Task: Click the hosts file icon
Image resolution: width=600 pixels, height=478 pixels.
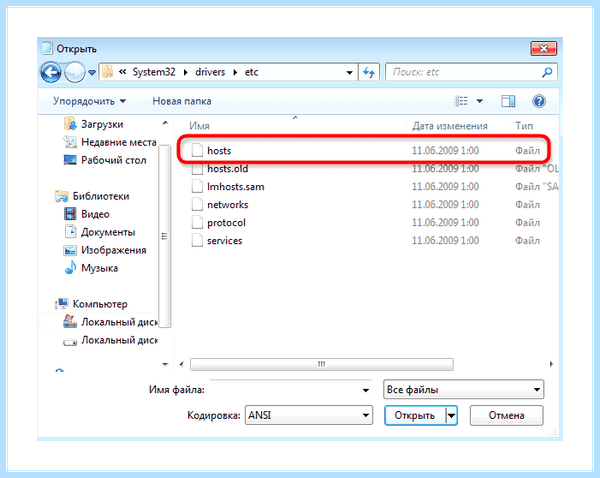Action: click(197, 150)
